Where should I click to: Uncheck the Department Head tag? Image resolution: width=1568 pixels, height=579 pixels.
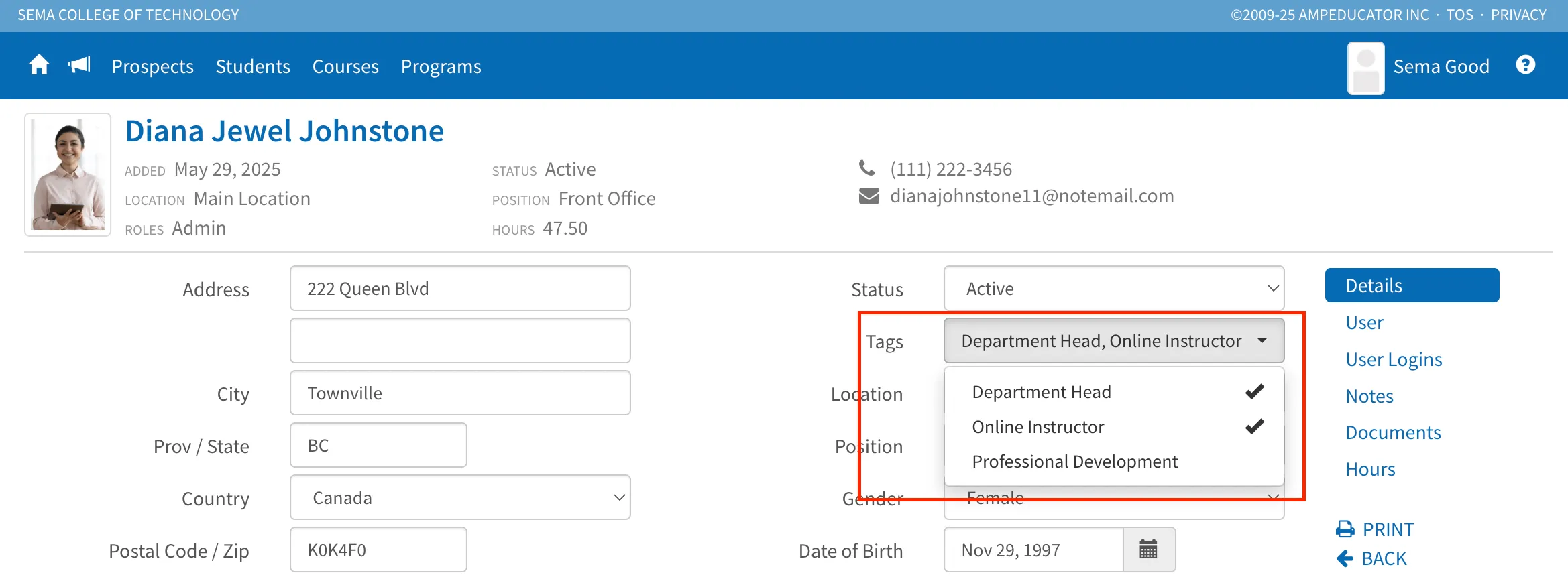tap(1114, 392)
